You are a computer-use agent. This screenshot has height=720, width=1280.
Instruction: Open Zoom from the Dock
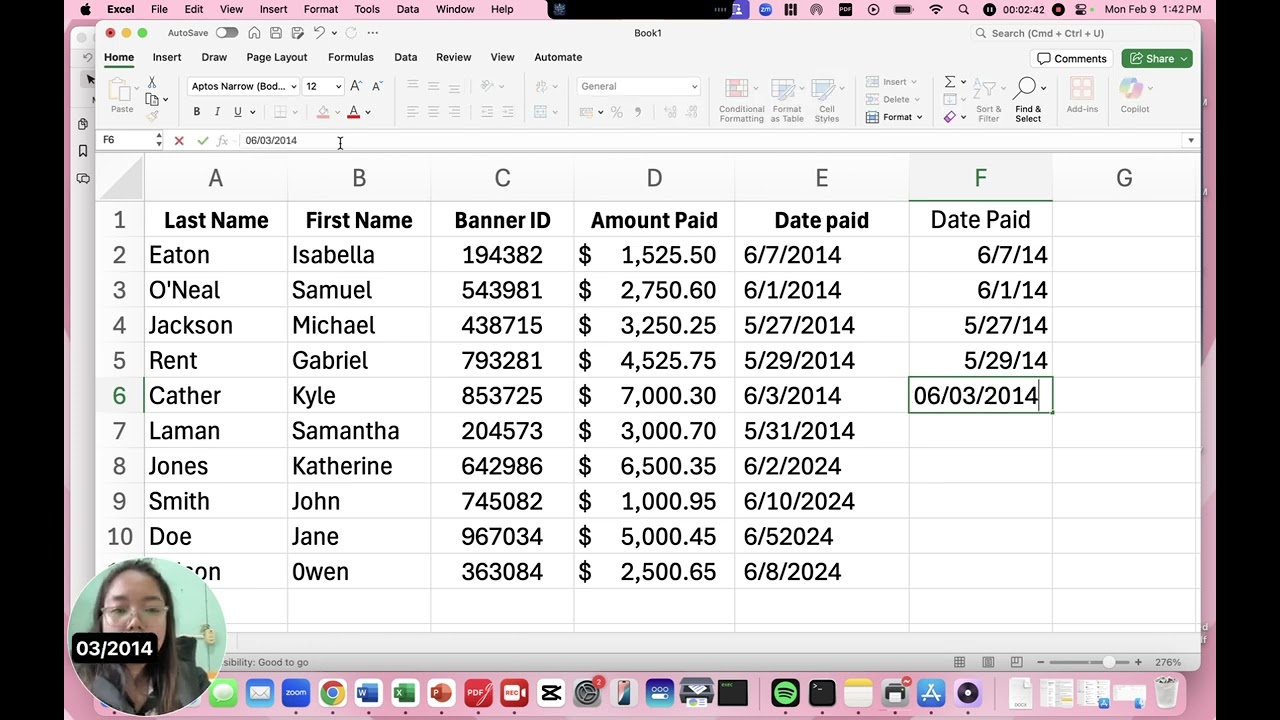click(x=296, y=692)
